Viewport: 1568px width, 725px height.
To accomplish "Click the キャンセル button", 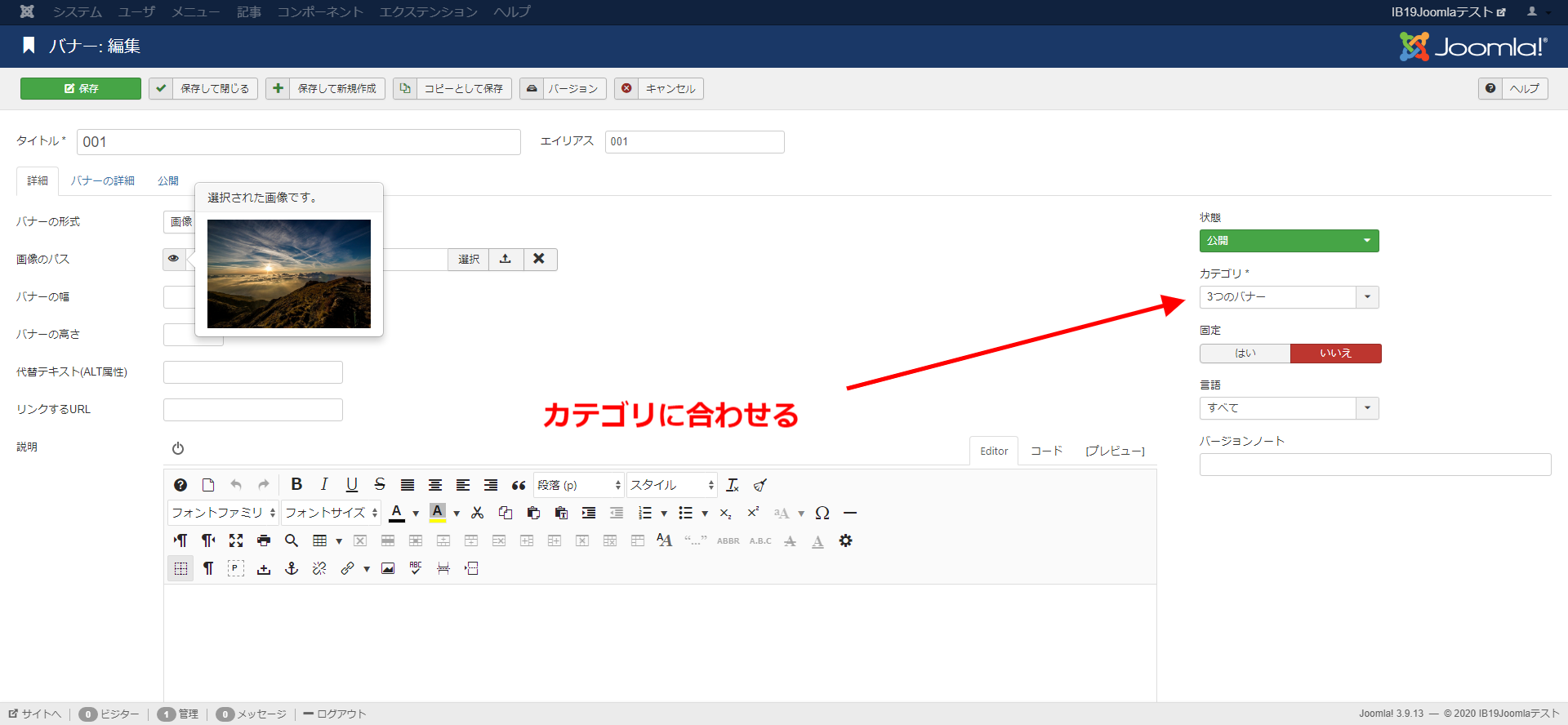I will pos(659,88).
